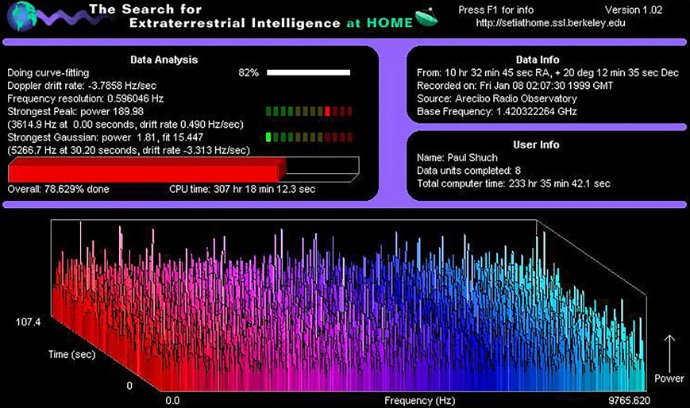Click the 'Time (sec)' axis label
The width and height of the screenshot is (690, 408).
[x=72, y=355]
